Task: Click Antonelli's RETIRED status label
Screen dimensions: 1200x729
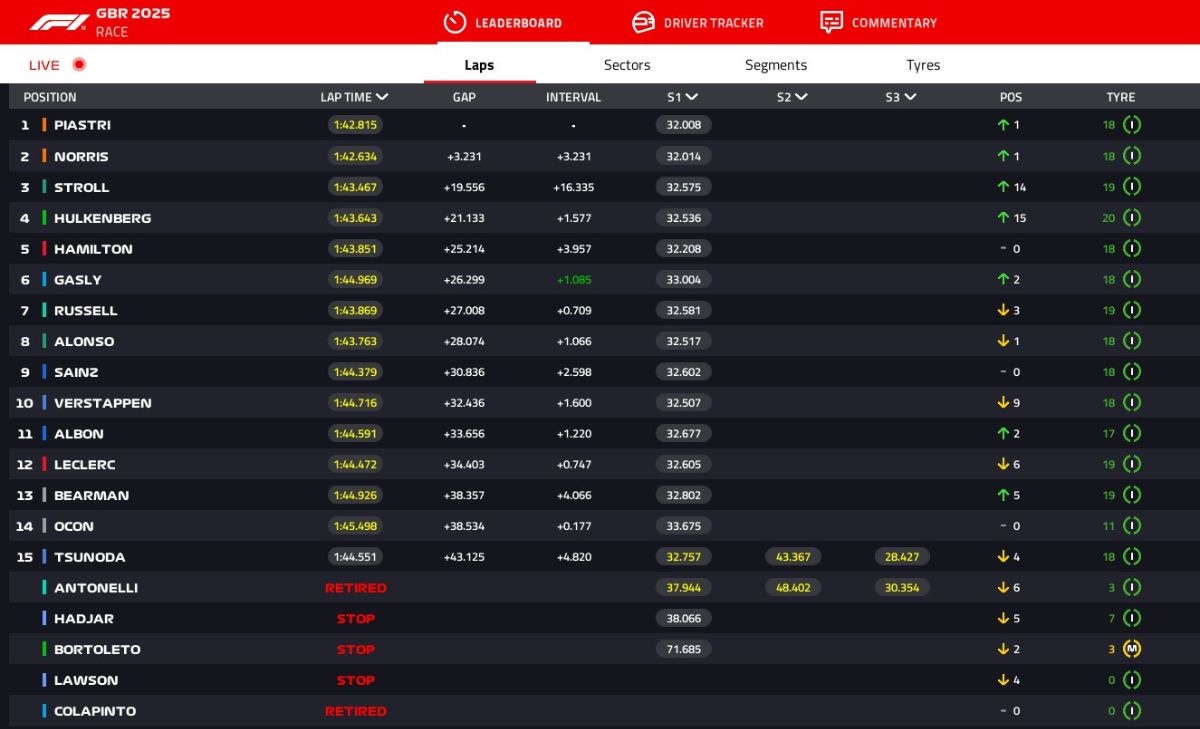Action: (355, 588)
